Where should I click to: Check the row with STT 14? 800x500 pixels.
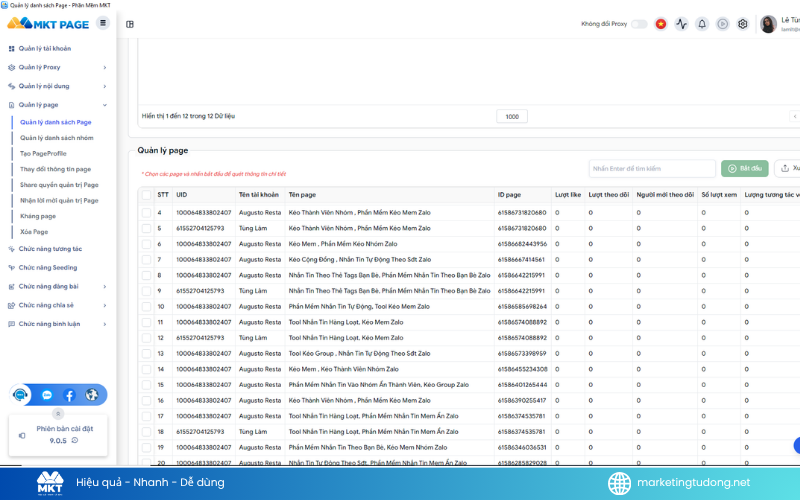146,369
